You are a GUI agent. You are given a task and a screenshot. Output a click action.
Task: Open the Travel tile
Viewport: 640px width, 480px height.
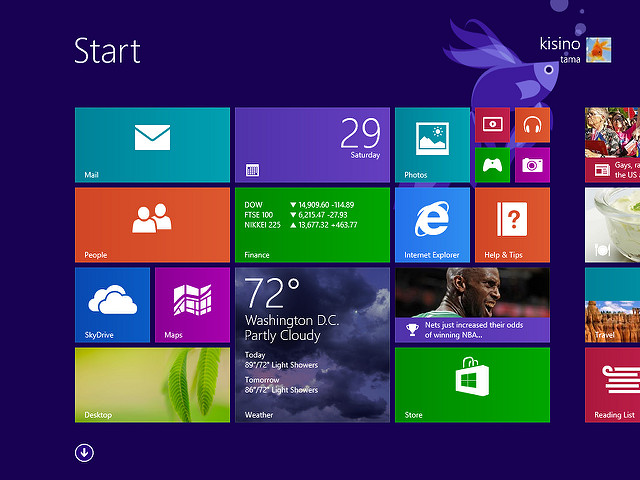click(612, 305)
